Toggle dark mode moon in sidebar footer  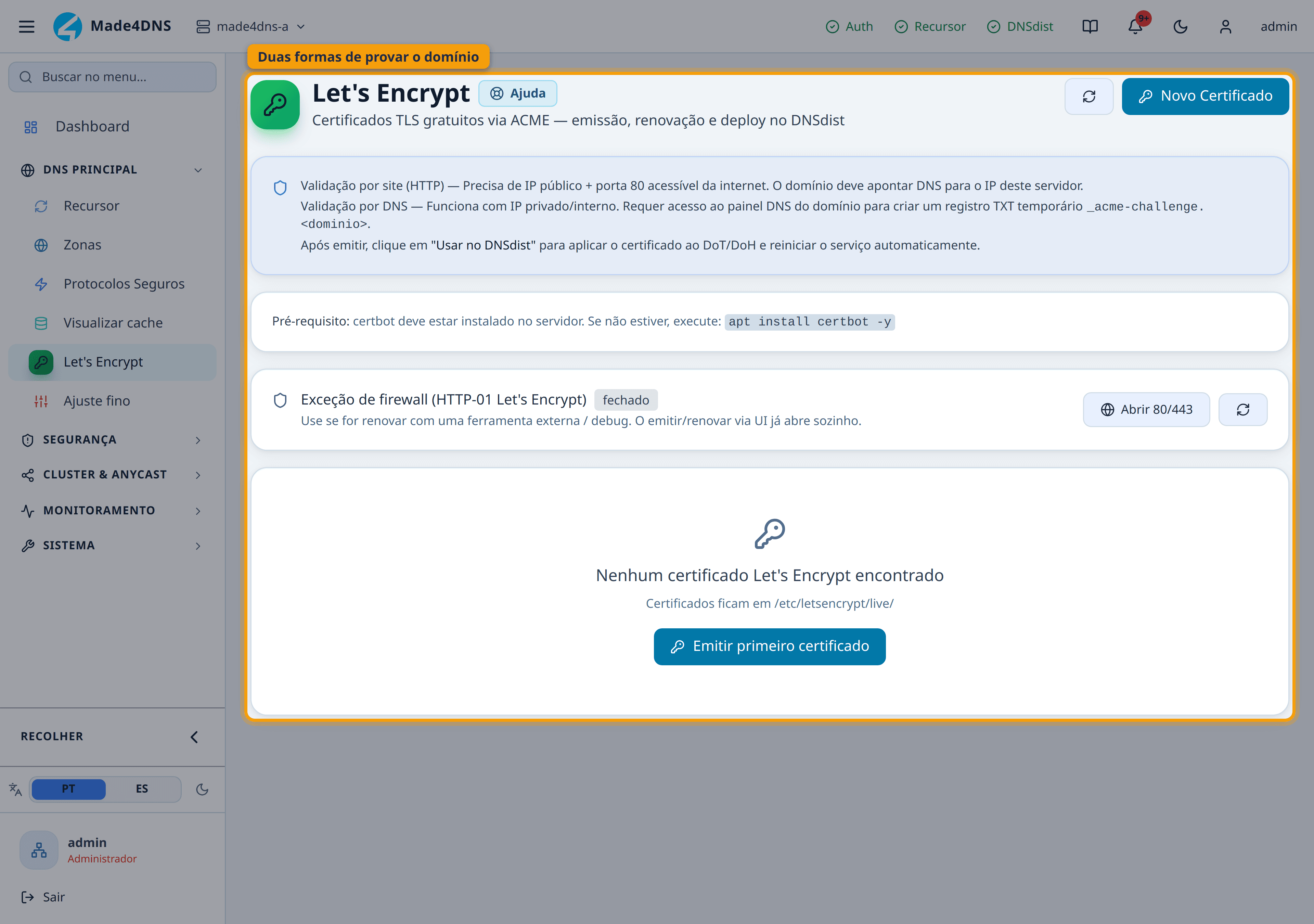coord(202,790)
